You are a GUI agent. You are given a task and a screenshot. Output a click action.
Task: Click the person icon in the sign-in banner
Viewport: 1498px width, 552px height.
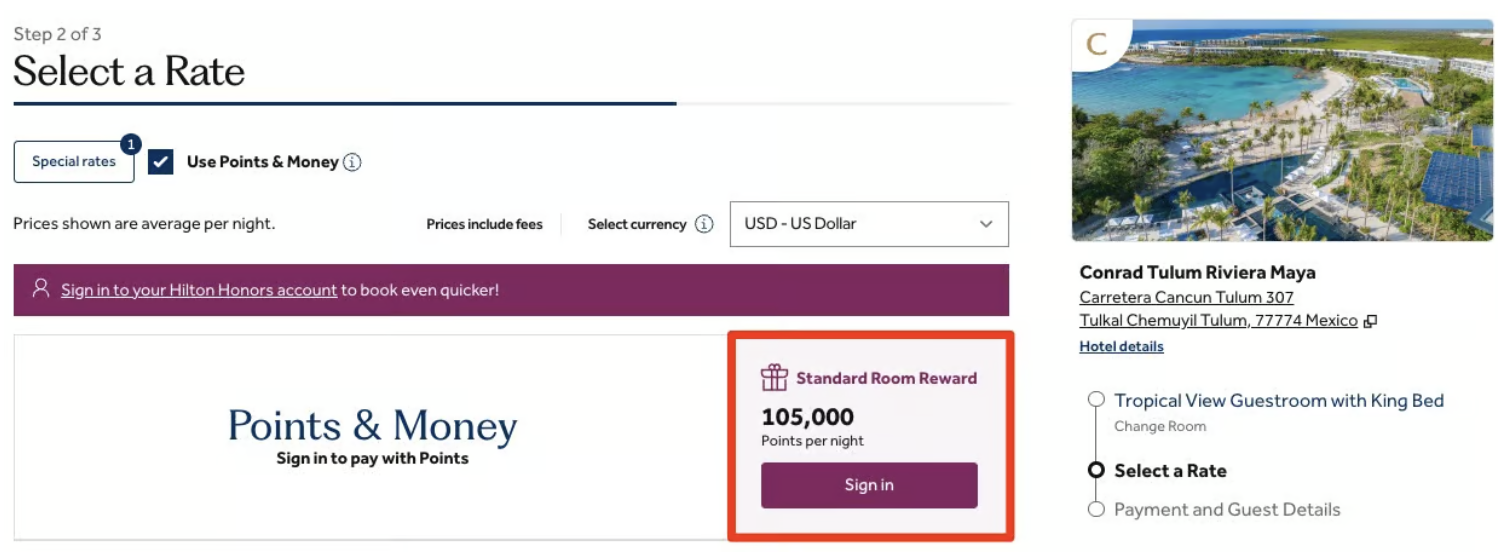pyautogui.click(x=40, y=289)
